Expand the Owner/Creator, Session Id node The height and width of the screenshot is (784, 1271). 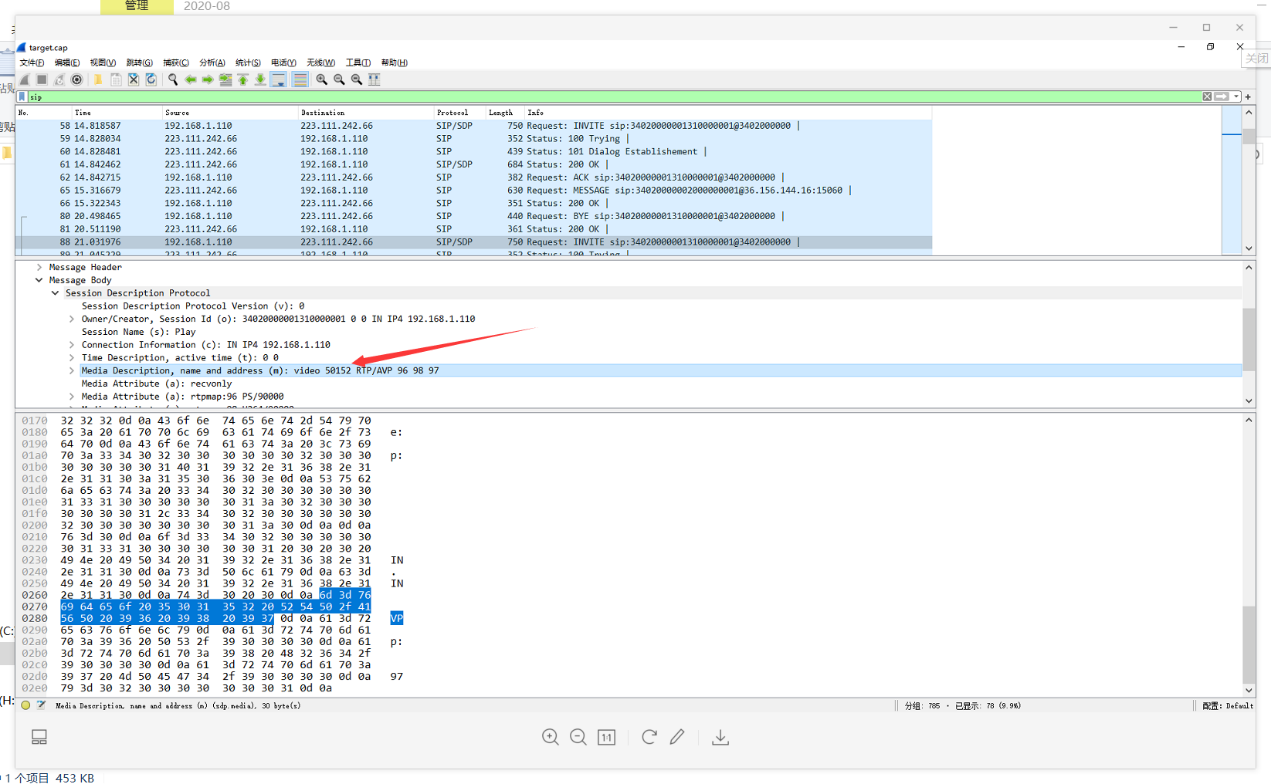click(72, 319)
